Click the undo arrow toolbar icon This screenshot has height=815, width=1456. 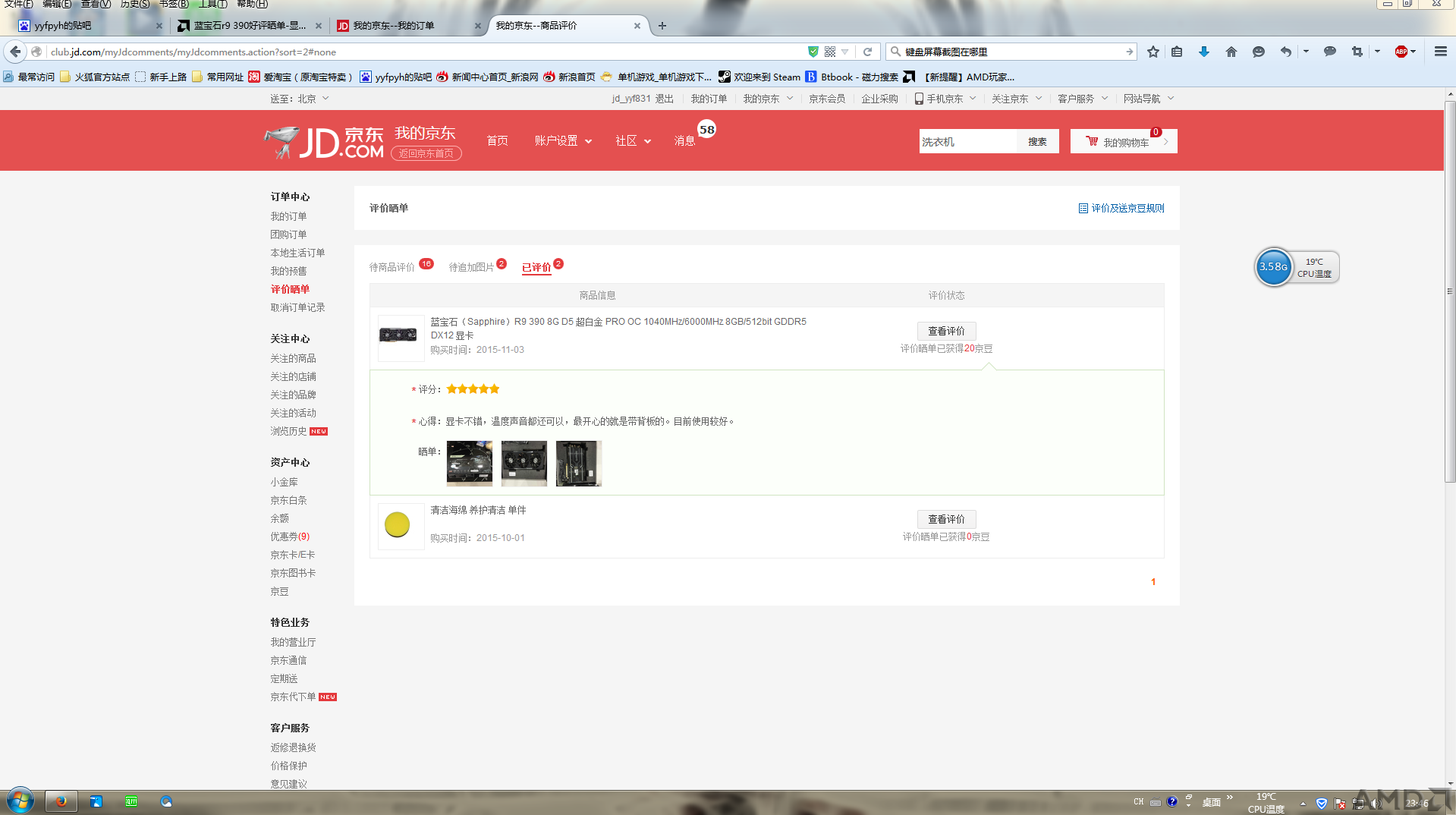(x=1285, y=52)
